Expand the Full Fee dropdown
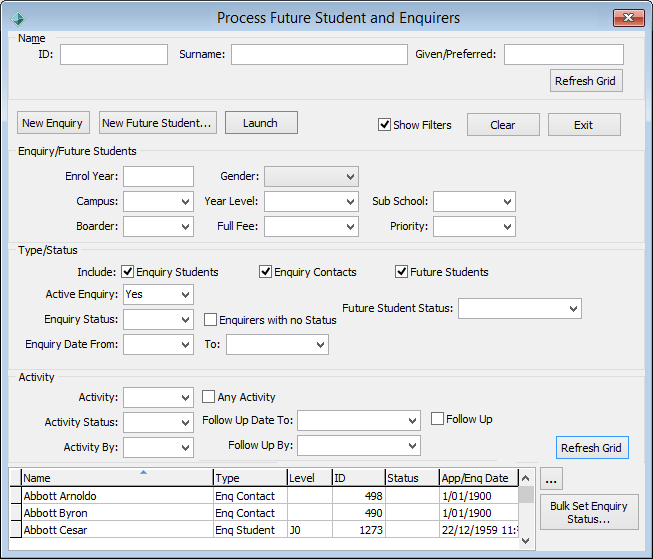This screenshot has width=653, height=559. (311, 227)
